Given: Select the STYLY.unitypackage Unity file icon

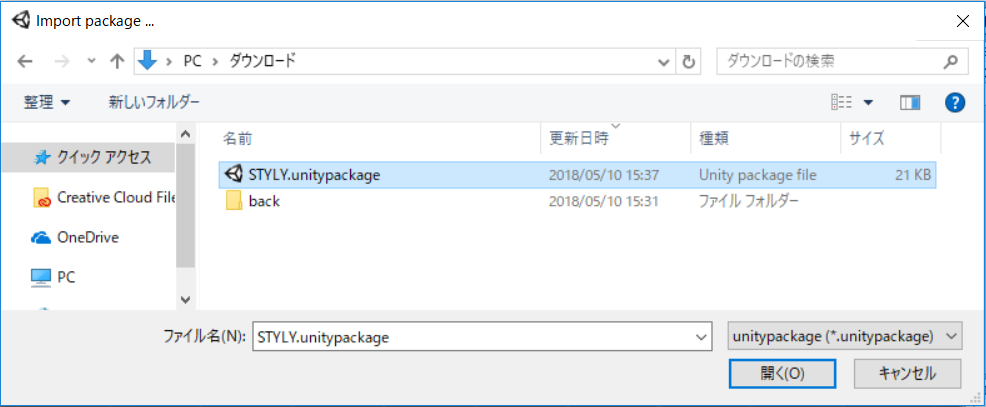Looking at the screenshot, I should click(234, 174).
